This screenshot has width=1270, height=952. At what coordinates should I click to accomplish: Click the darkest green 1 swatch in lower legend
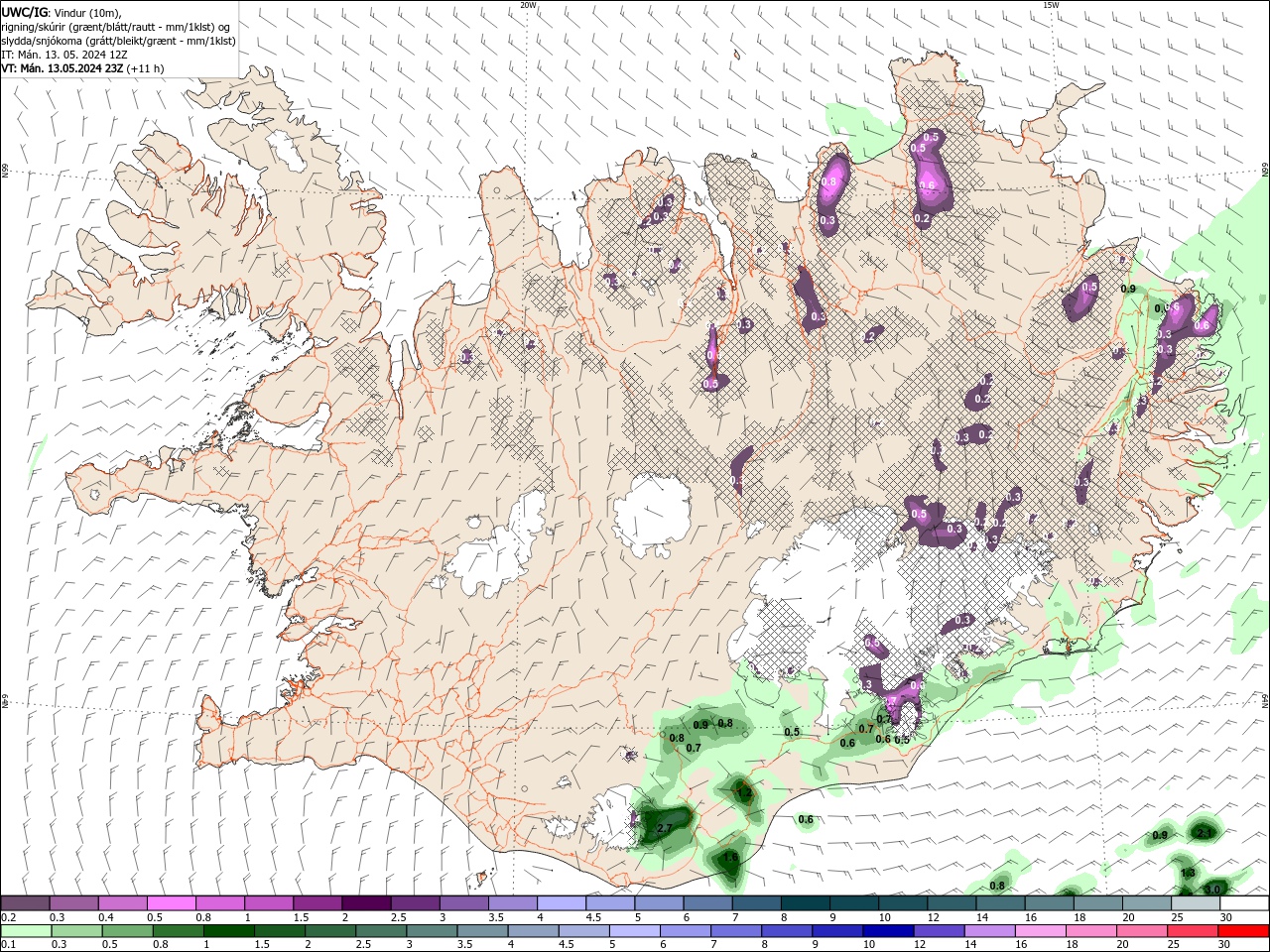click(229, 931)
